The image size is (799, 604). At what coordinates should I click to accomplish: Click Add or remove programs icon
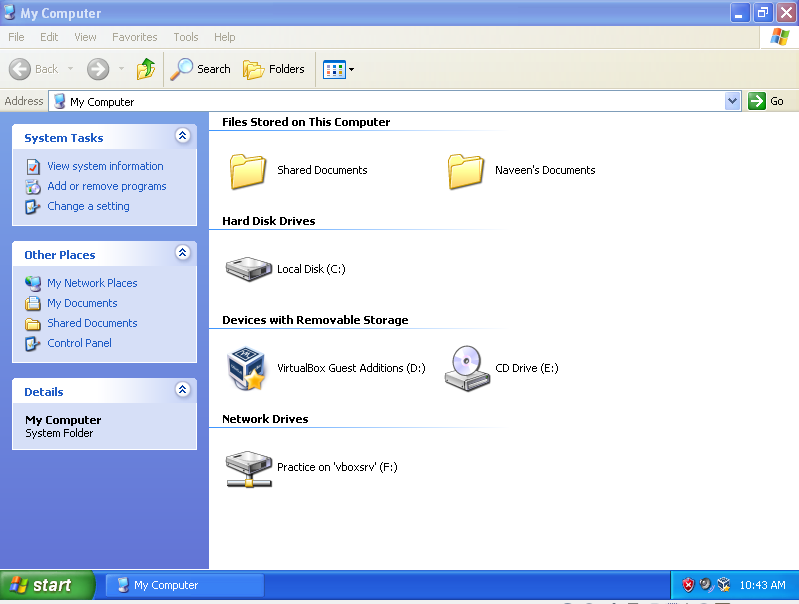[x=33, y=187]
